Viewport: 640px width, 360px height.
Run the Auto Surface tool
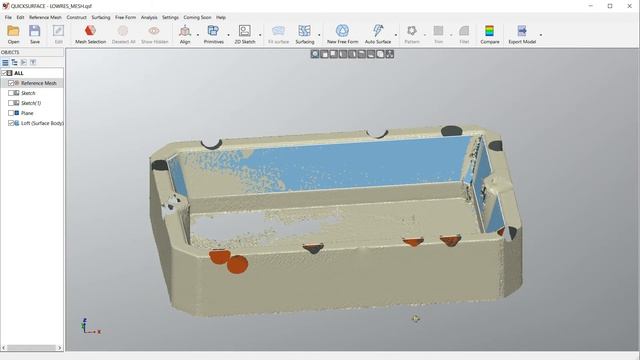click(x=378, y=31)
